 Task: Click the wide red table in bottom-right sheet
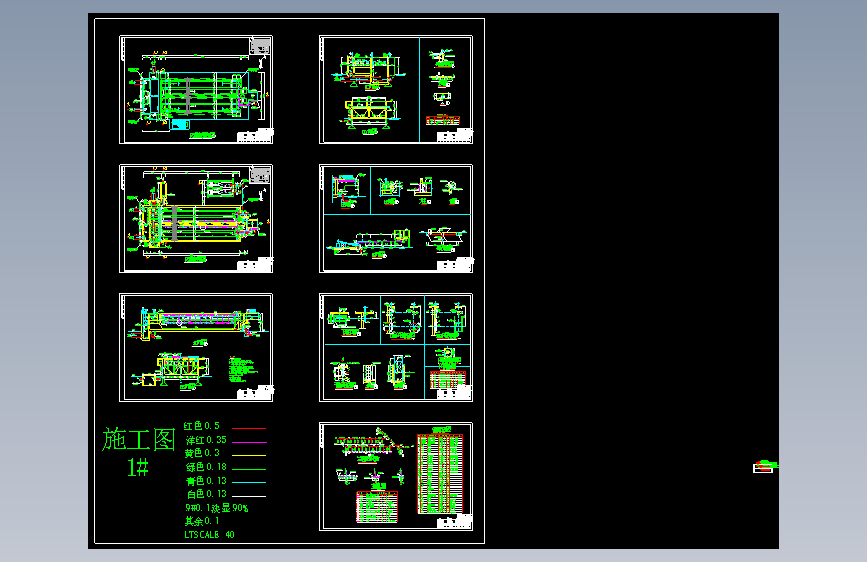tap(377, 507)
